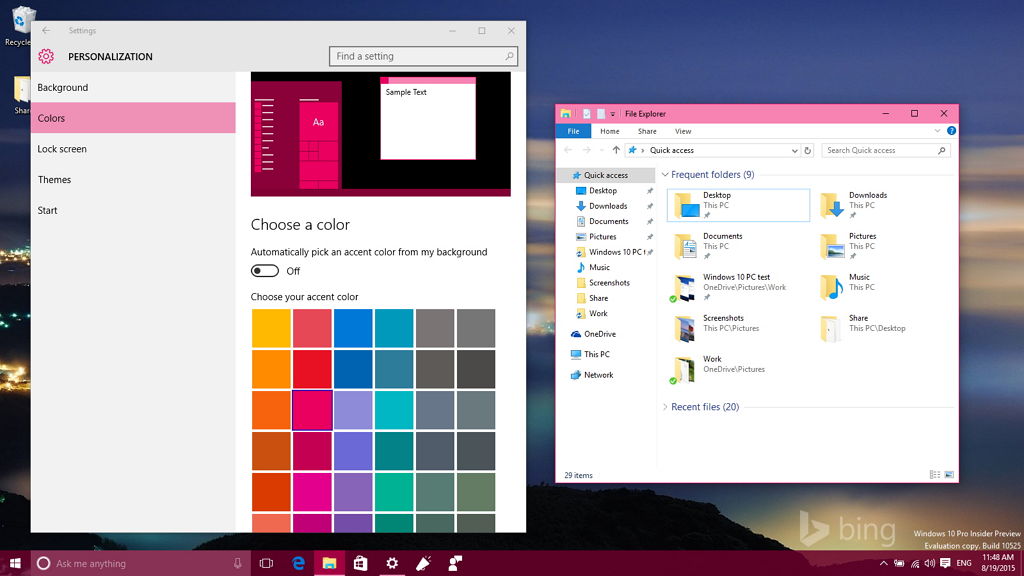Pick the magenta accent color swatch

click(x=312, y=410)
